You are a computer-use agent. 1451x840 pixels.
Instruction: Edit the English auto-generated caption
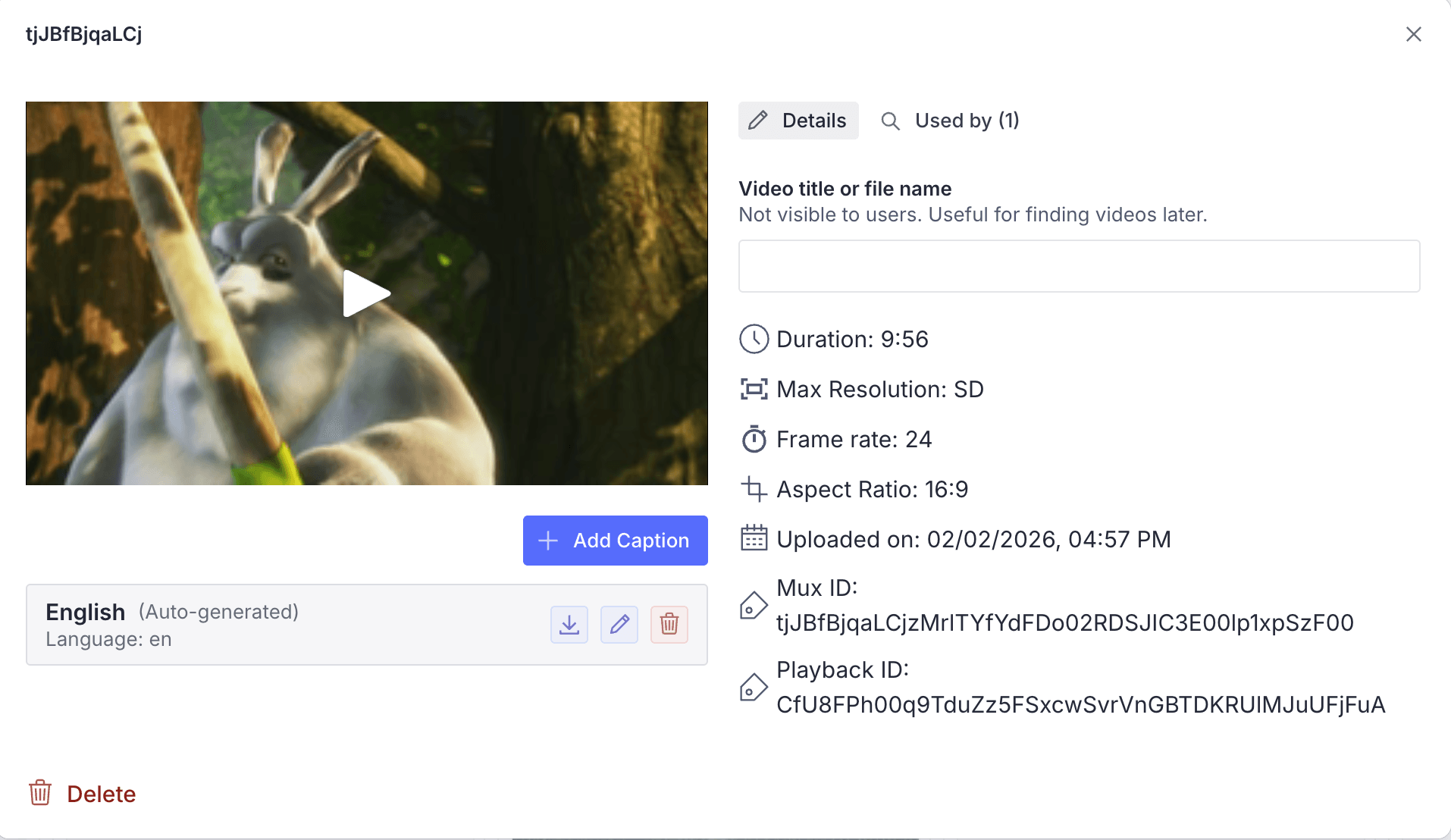tap(619, 625)
